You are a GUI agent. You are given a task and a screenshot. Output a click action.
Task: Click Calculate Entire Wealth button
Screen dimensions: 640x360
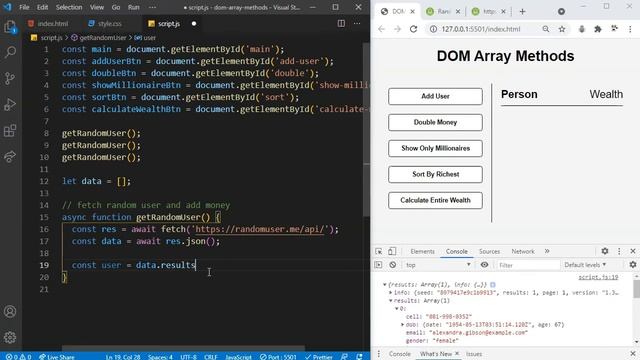[435, 200]
